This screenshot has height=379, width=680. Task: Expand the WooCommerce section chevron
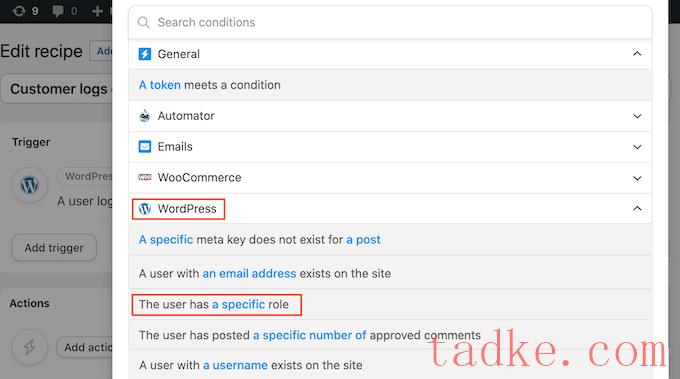[x=637, y=178]
